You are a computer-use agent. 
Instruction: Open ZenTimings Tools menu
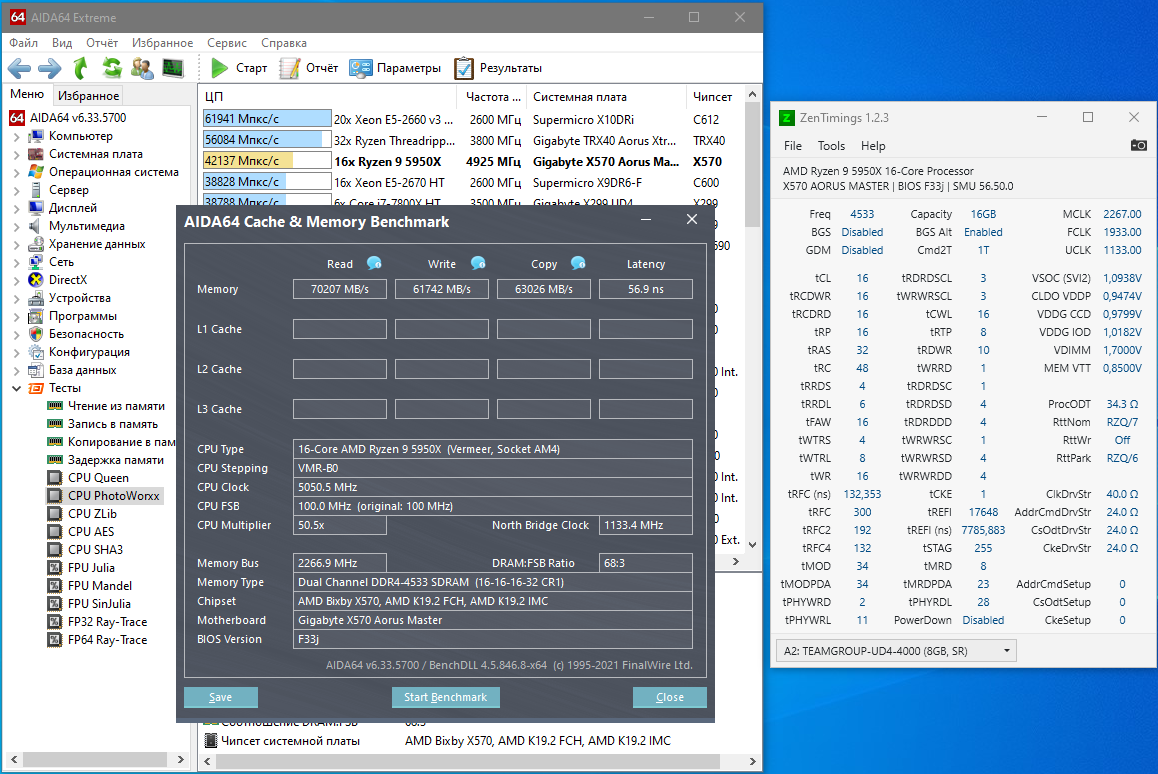(831, 145)
